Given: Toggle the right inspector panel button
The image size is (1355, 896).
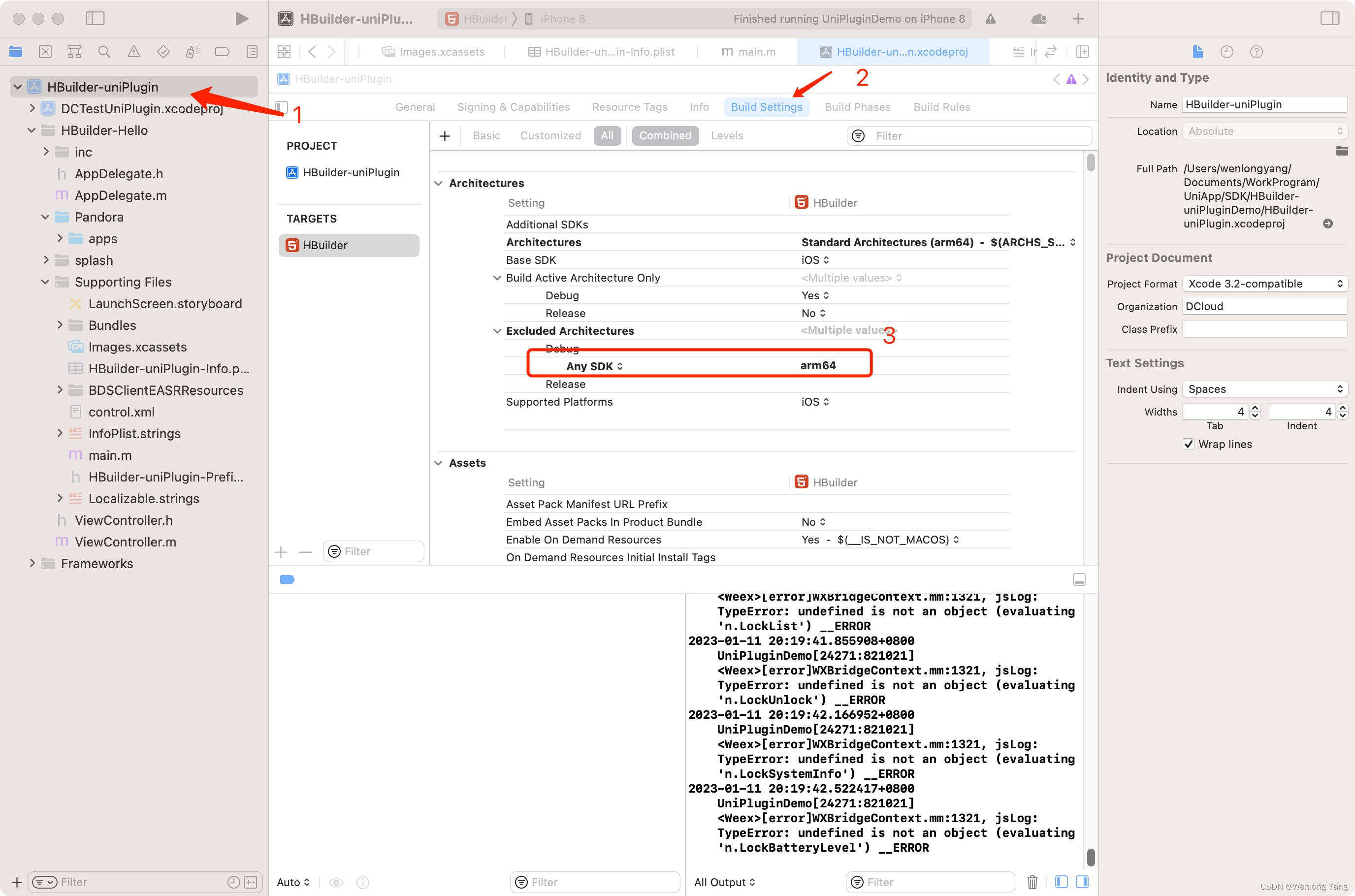Looking at the screenshot, I should 1329,19.
